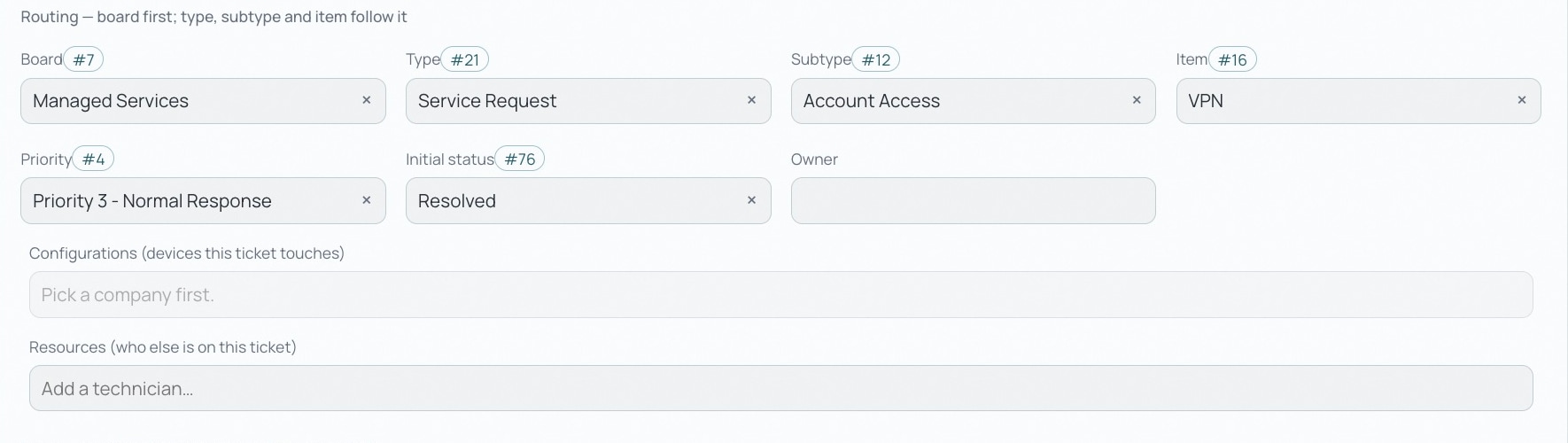1568x443 pixels.
Task: Click the Routing section heading text
Action: coord(213,17)
